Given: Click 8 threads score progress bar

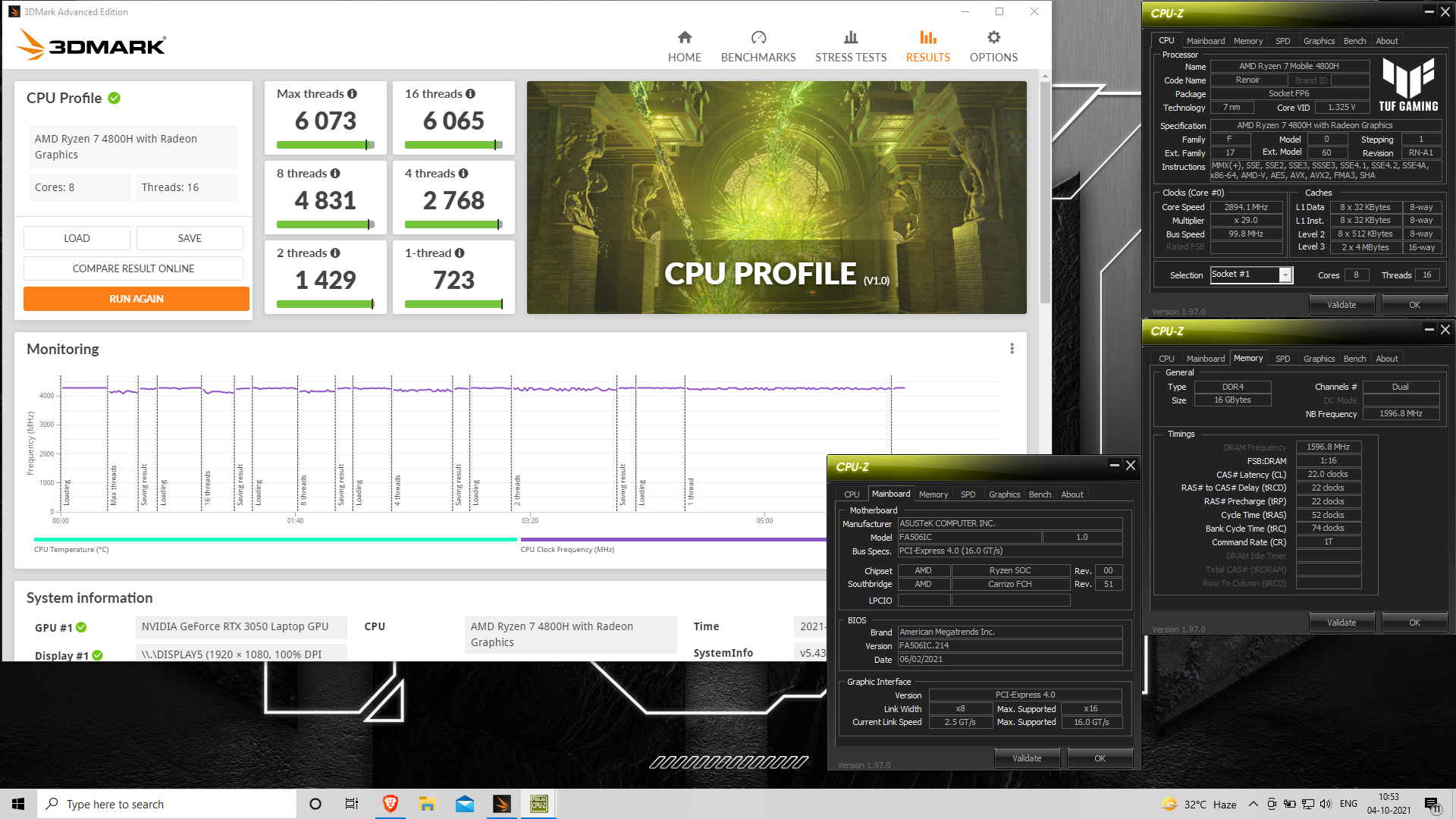Looking at the screenshot, I should click(x=325, y=224).
